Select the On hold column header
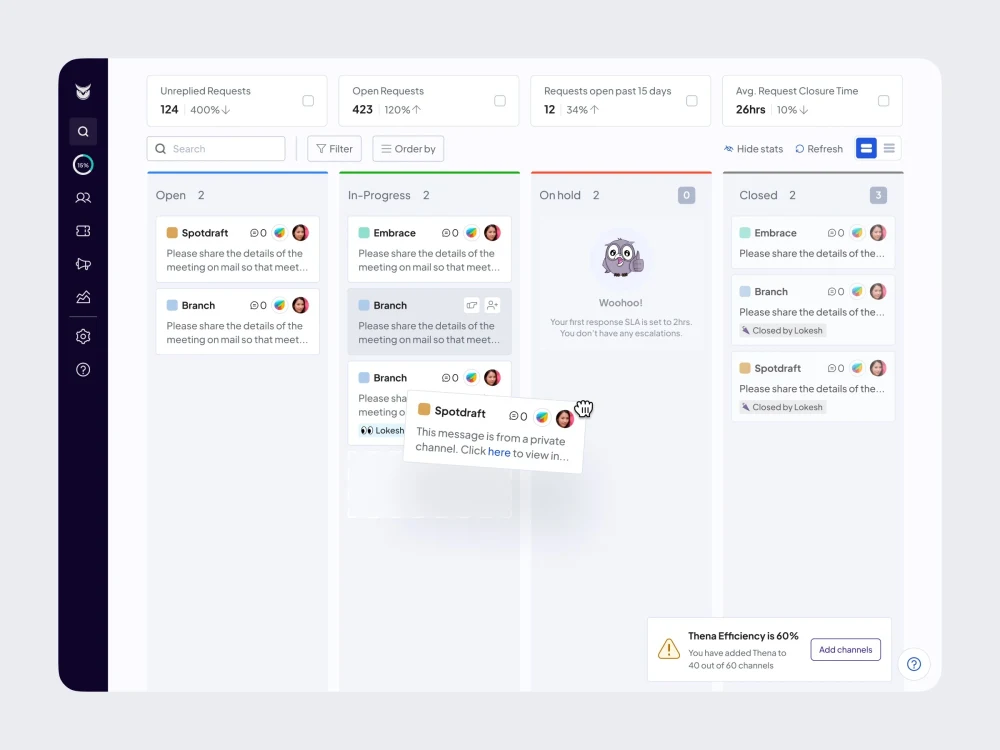1000x750 pixels. point(560,195)
